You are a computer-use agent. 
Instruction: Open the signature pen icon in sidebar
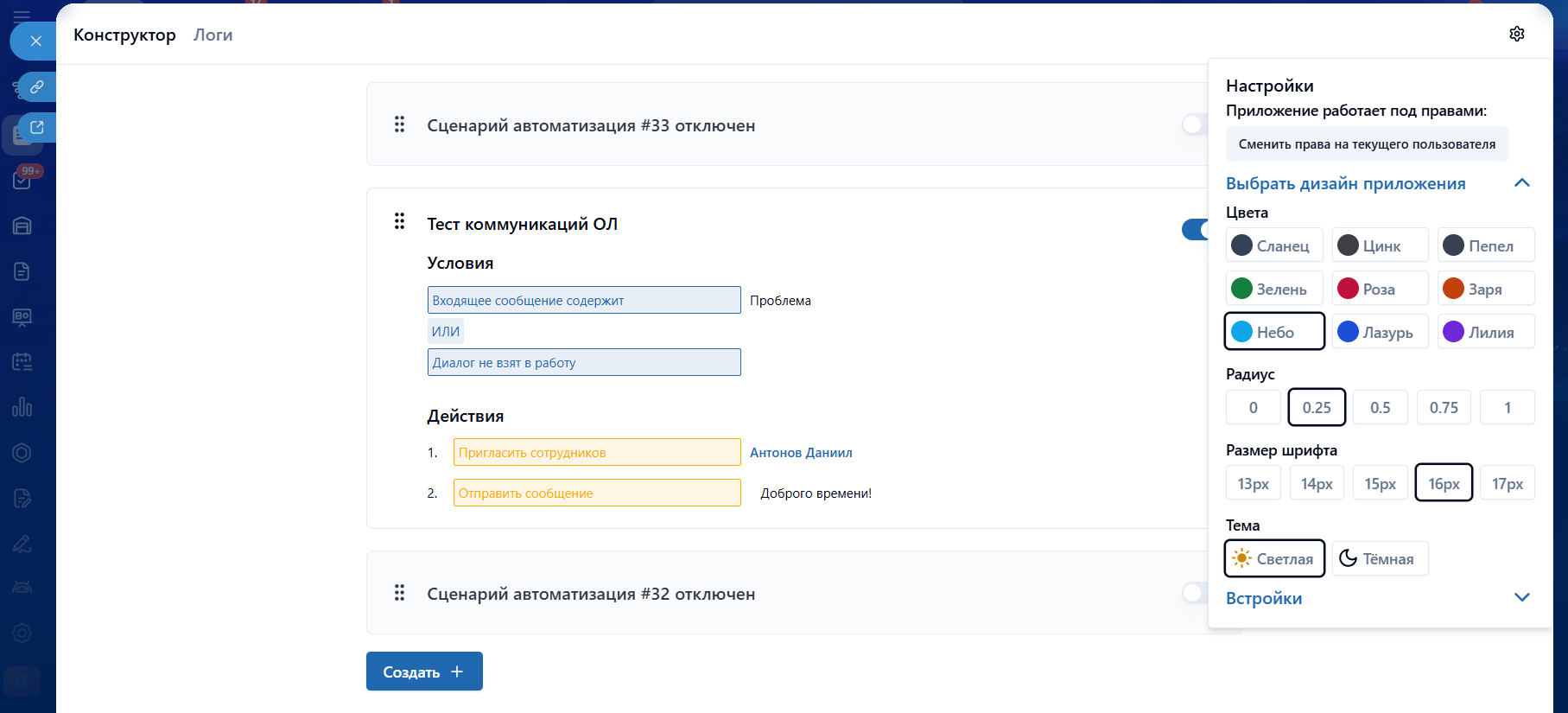pos(22,544)
